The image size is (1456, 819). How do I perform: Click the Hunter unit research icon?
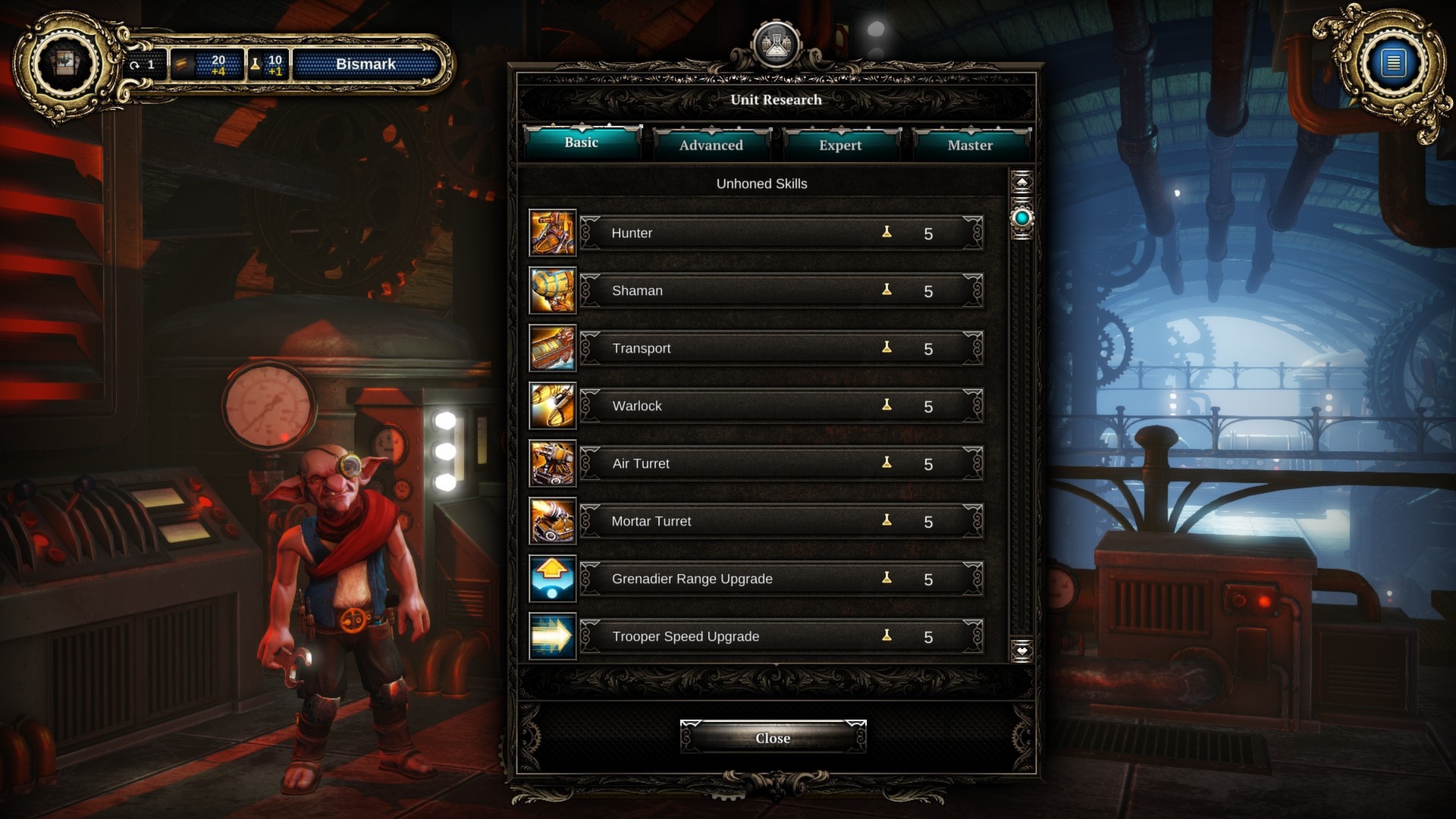[552, 232]
